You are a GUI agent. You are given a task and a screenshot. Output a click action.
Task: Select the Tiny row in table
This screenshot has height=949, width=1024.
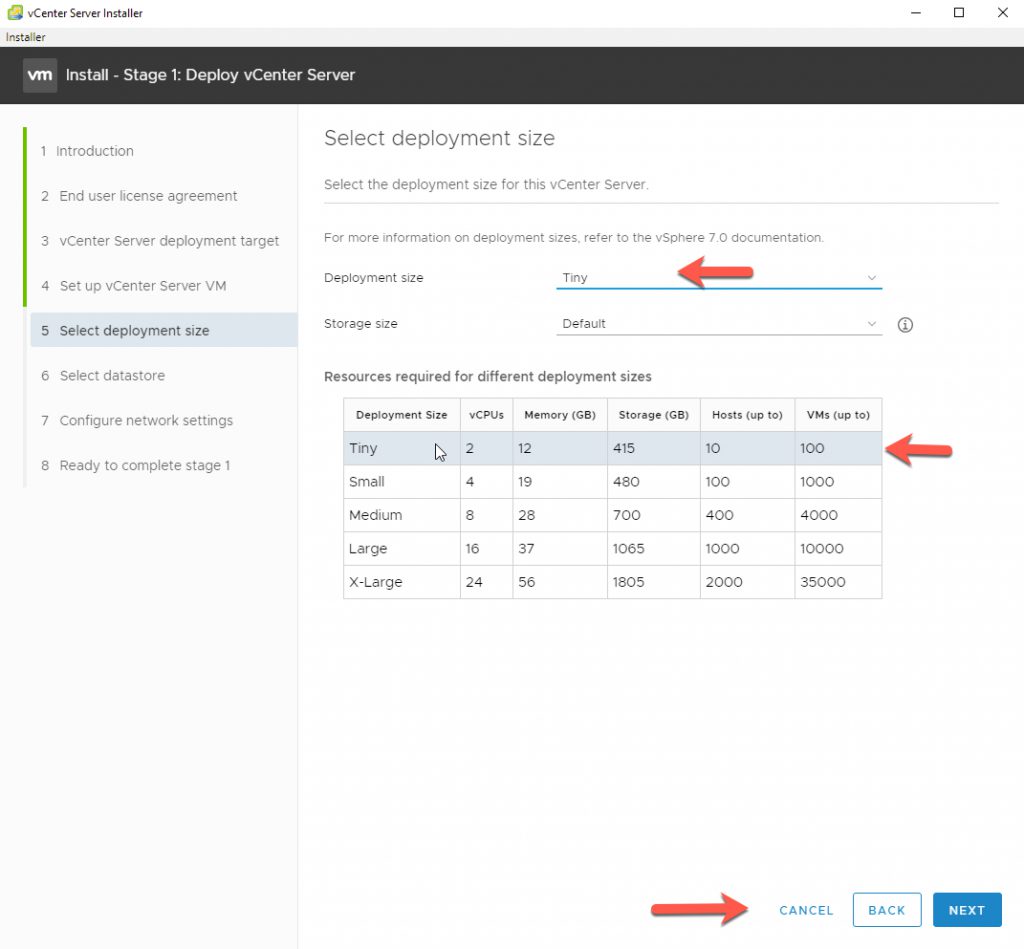[x=613, y=448]
